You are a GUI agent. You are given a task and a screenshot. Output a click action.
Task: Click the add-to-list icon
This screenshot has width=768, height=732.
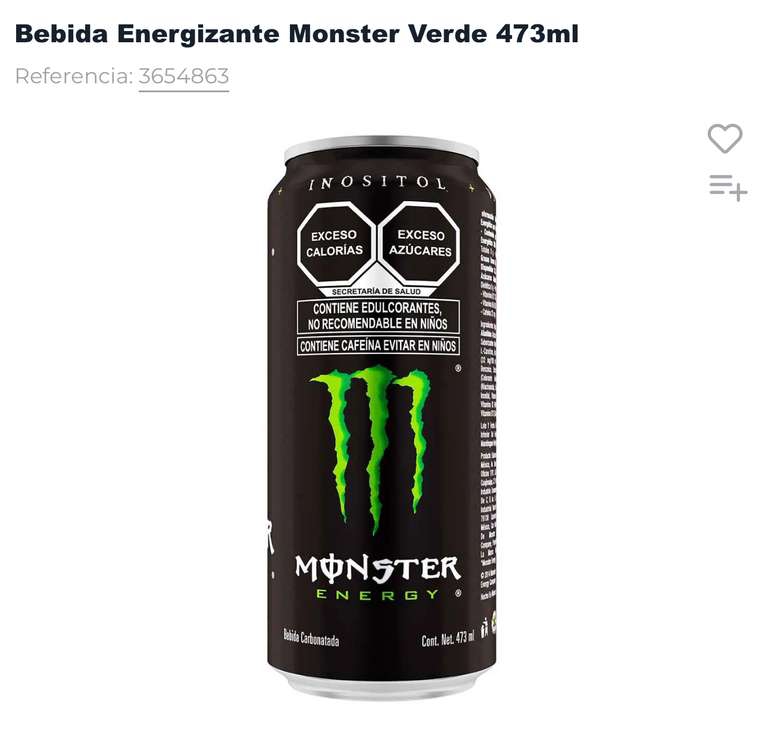click(x=728, y=188)
